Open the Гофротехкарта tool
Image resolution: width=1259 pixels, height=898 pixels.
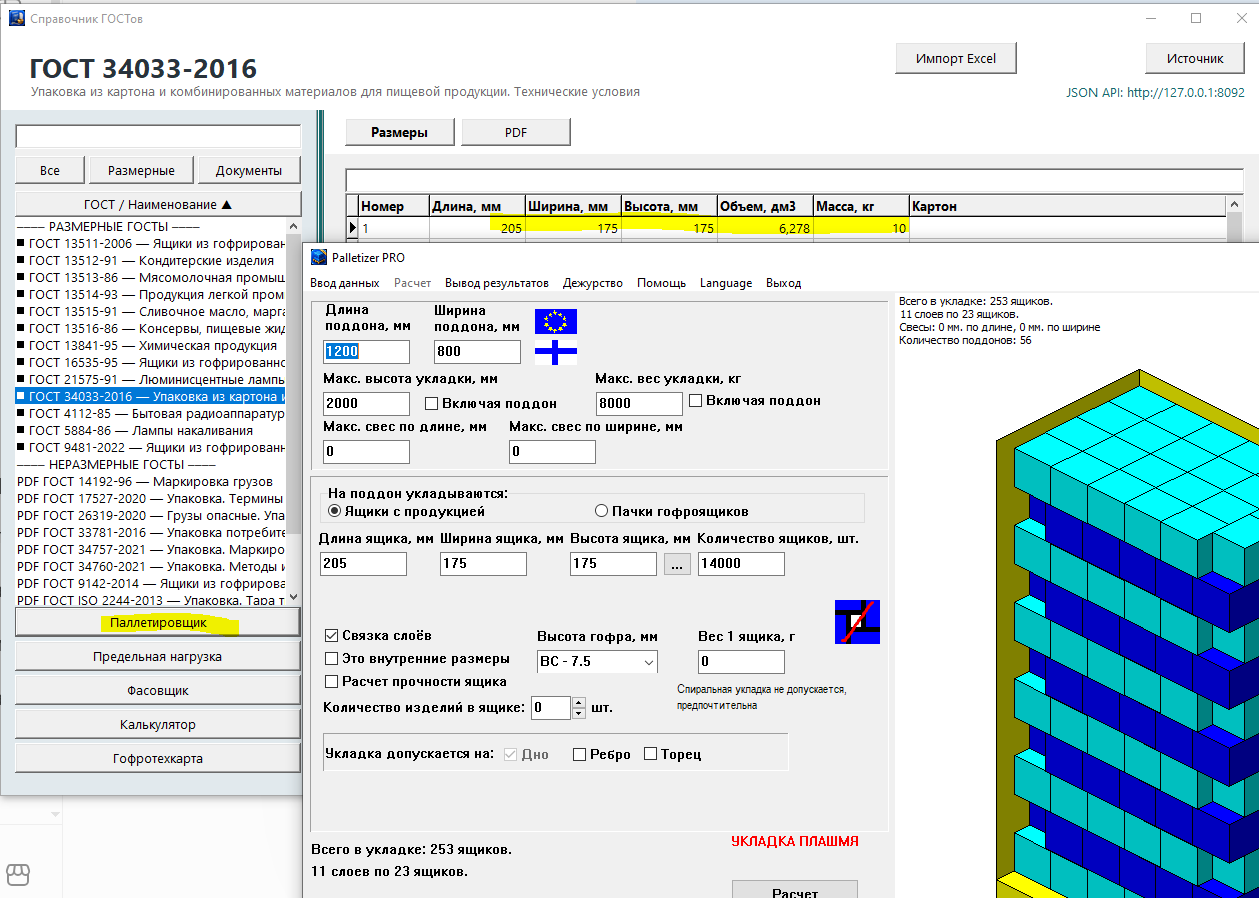(x=158, y=758)
